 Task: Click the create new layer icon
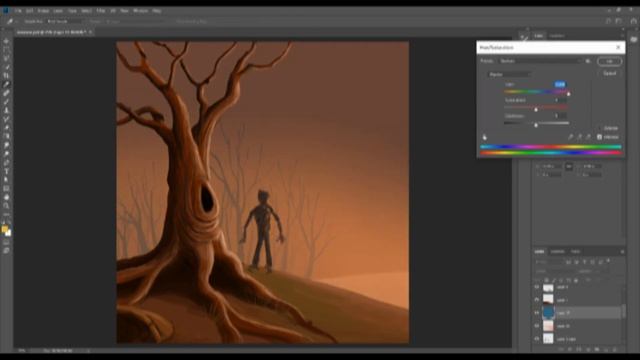click(x=606, y=349)
